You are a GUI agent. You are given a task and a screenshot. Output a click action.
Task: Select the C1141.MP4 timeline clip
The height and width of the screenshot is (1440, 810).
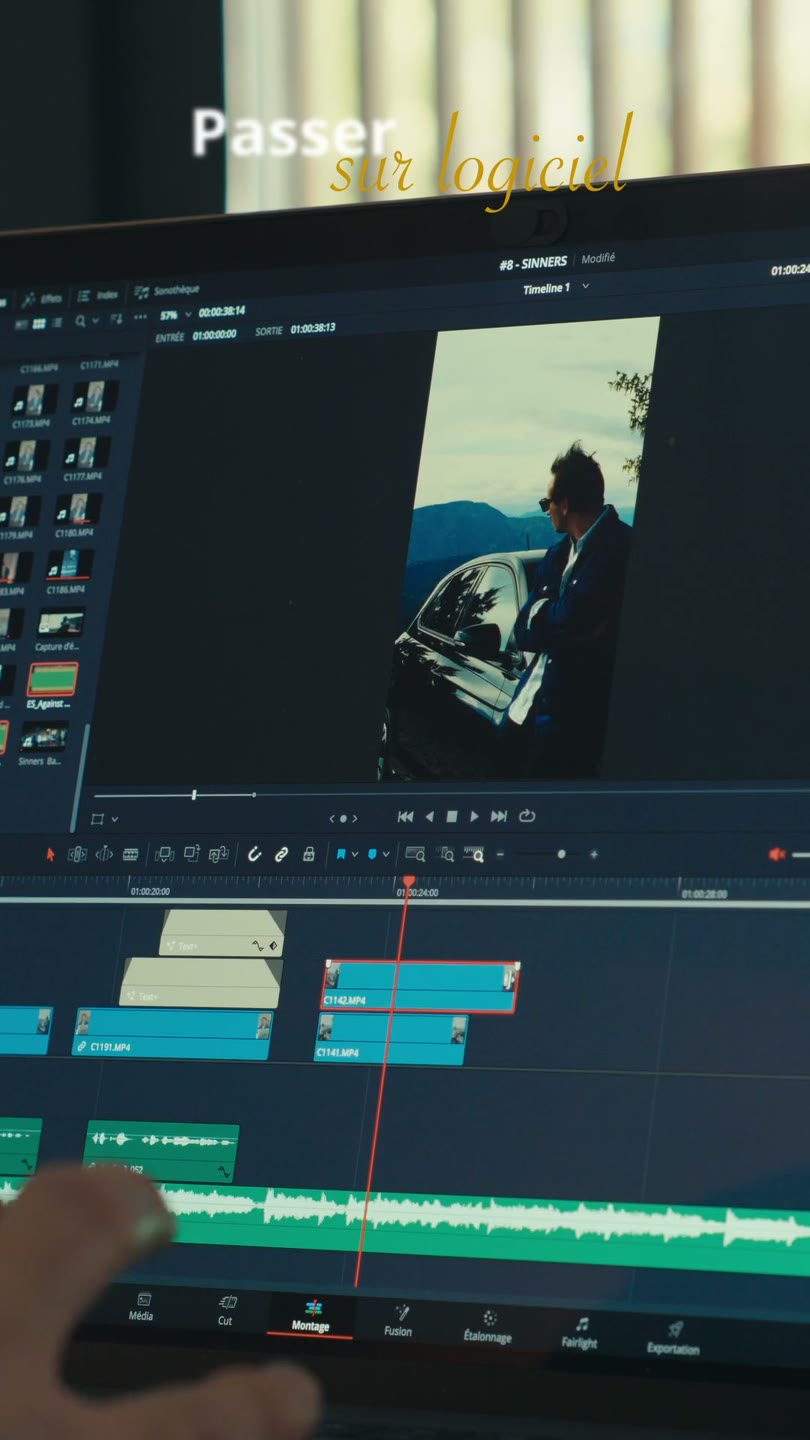tap(391, 1039)
